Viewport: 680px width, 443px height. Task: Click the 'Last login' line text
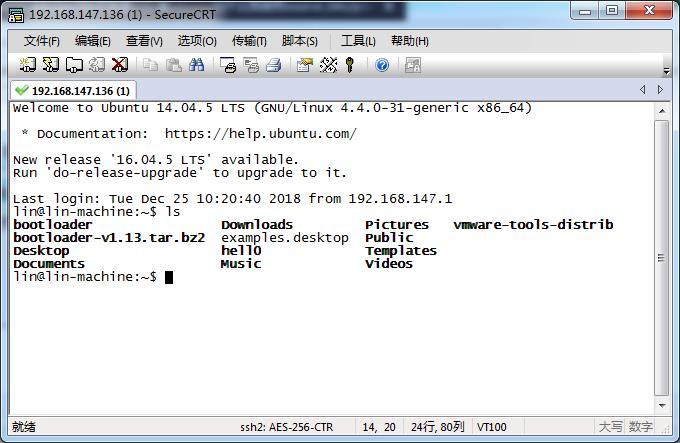(x=232, y=199)
